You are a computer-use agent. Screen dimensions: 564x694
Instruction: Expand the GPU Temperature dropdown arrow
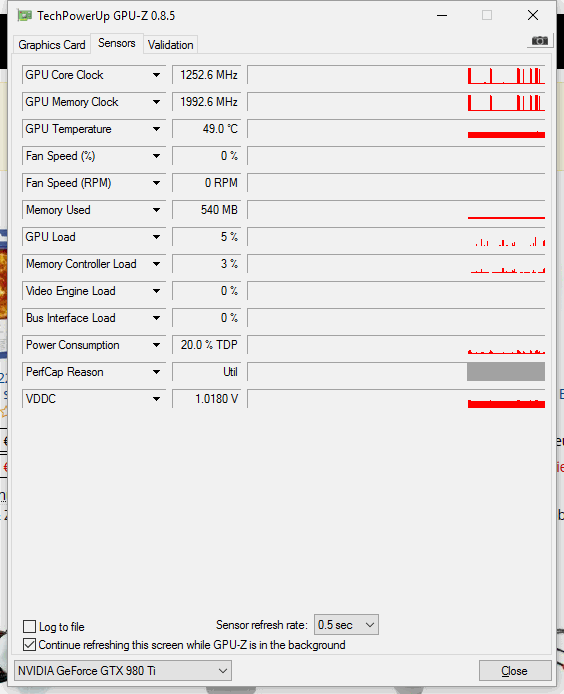click(x=156, y=129)
